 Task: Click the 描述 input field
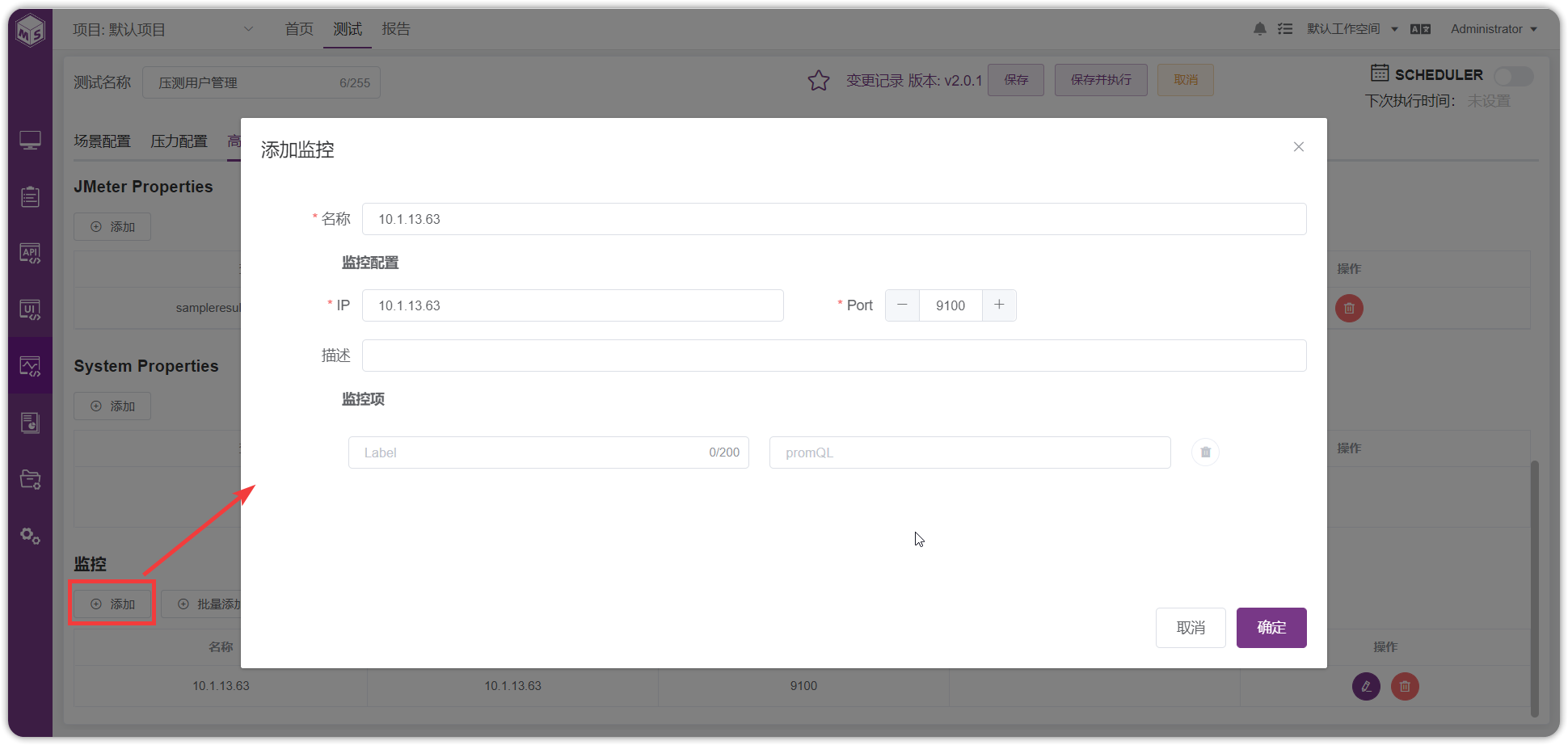pyautogui.click(x=834, y=356)
